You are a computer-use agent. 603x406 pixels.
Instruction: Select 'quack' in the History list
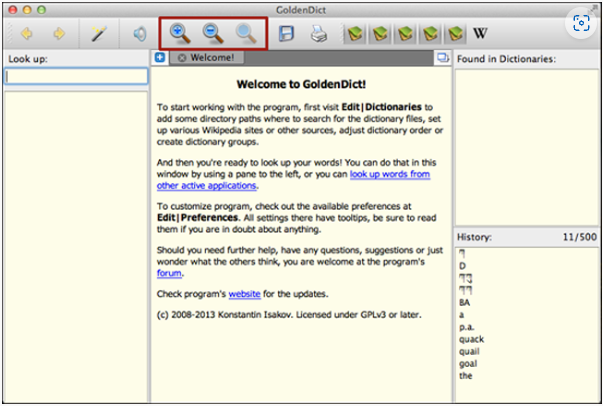point(472,337)
